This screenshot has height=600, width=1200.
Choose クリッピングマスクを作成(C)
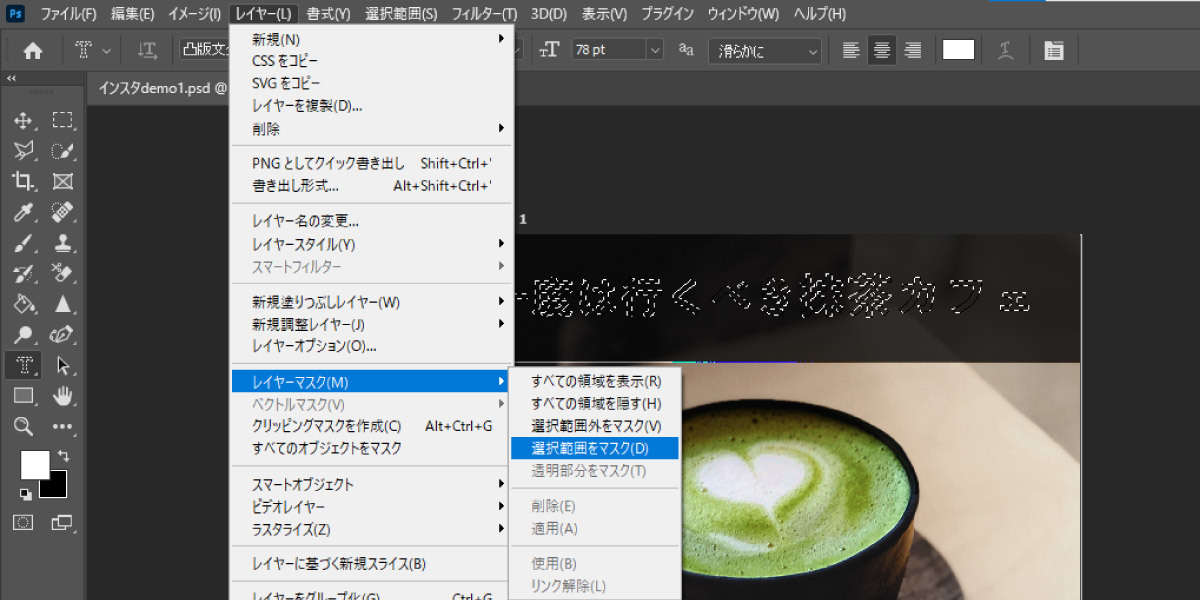click(371, 426)
